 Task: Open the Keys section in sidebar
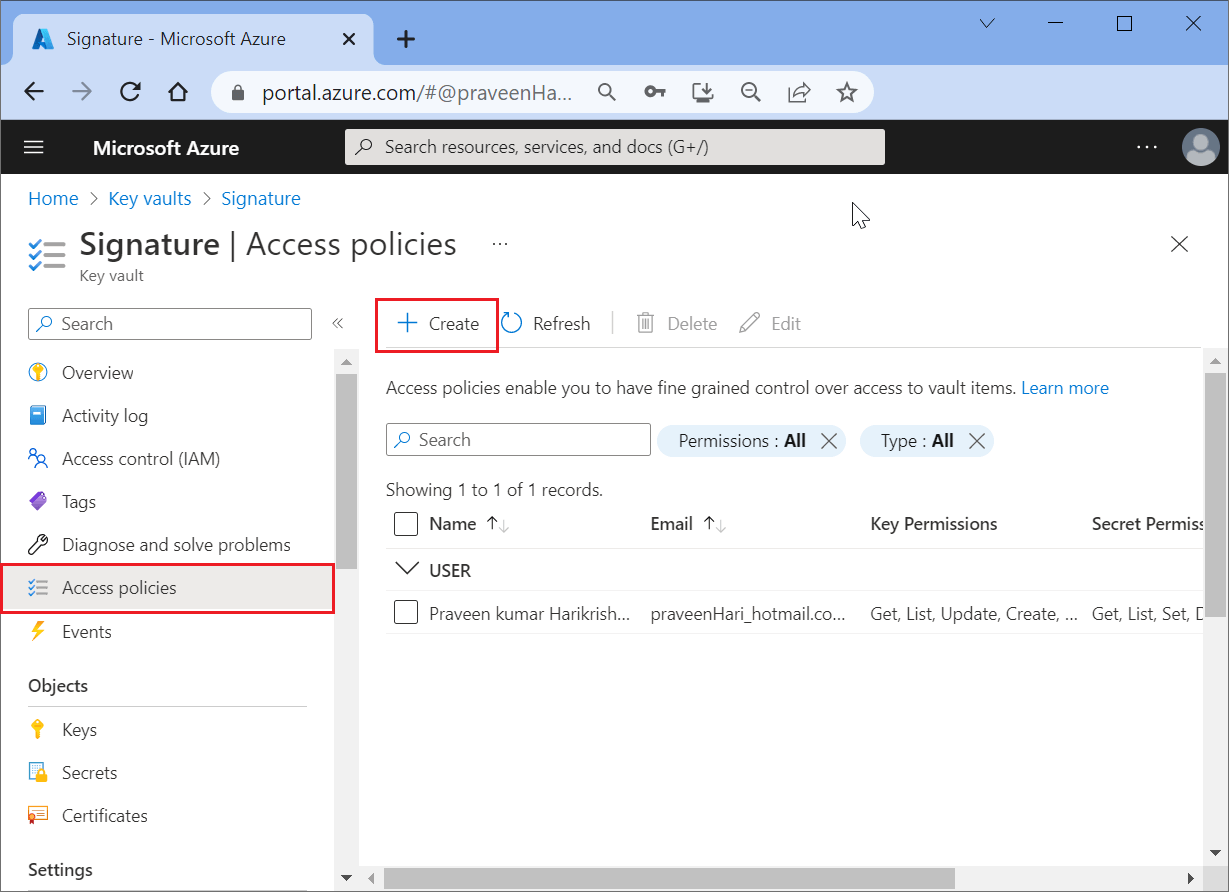point(79,730)
